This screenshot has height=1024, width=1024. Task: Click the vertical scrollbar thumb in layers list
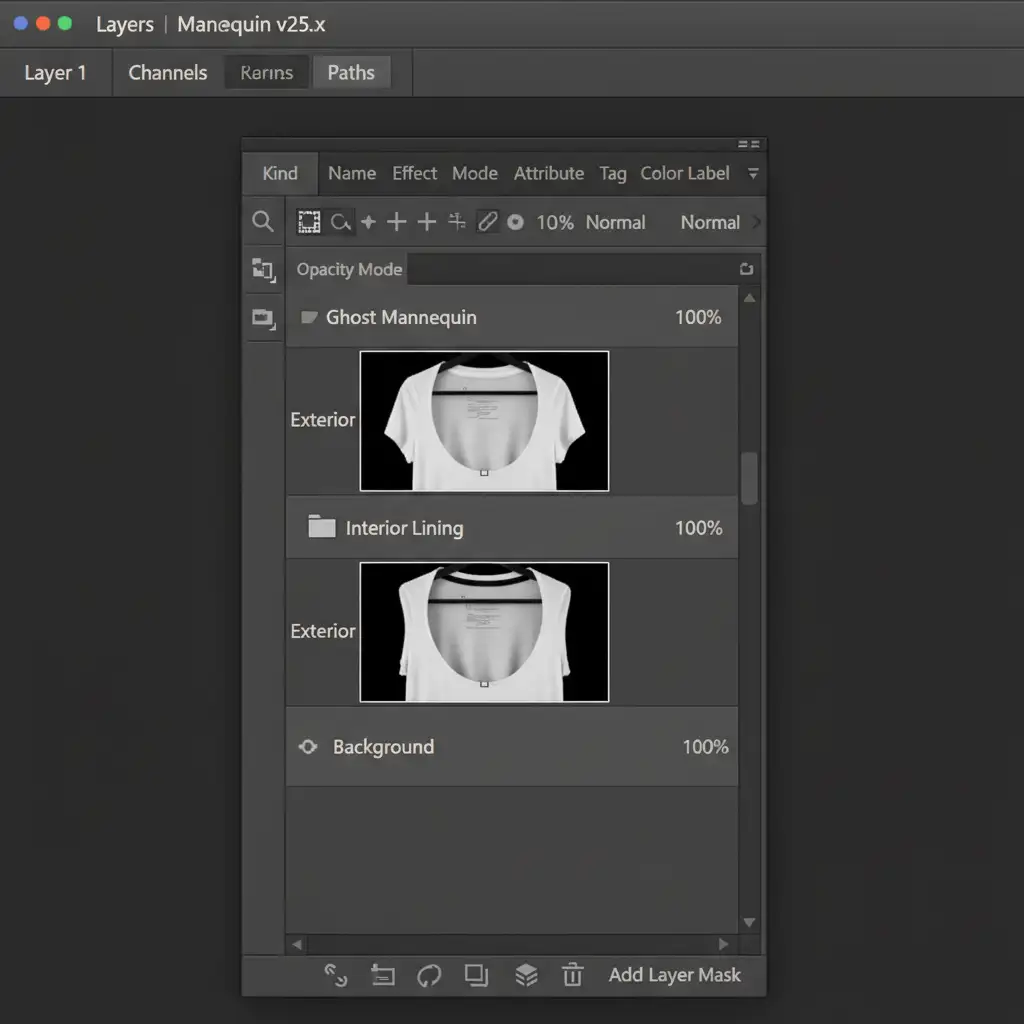(749, 478)
